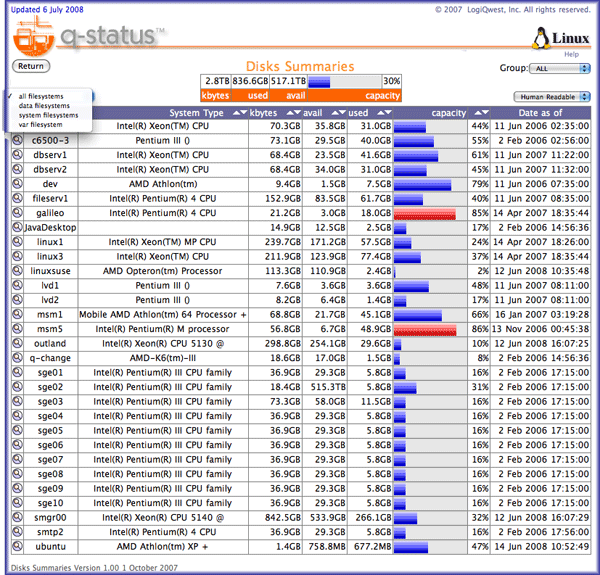Viewport: 600px width, 575px height.
Task: Select var filesystem menu option
Action: coord(40,125)
